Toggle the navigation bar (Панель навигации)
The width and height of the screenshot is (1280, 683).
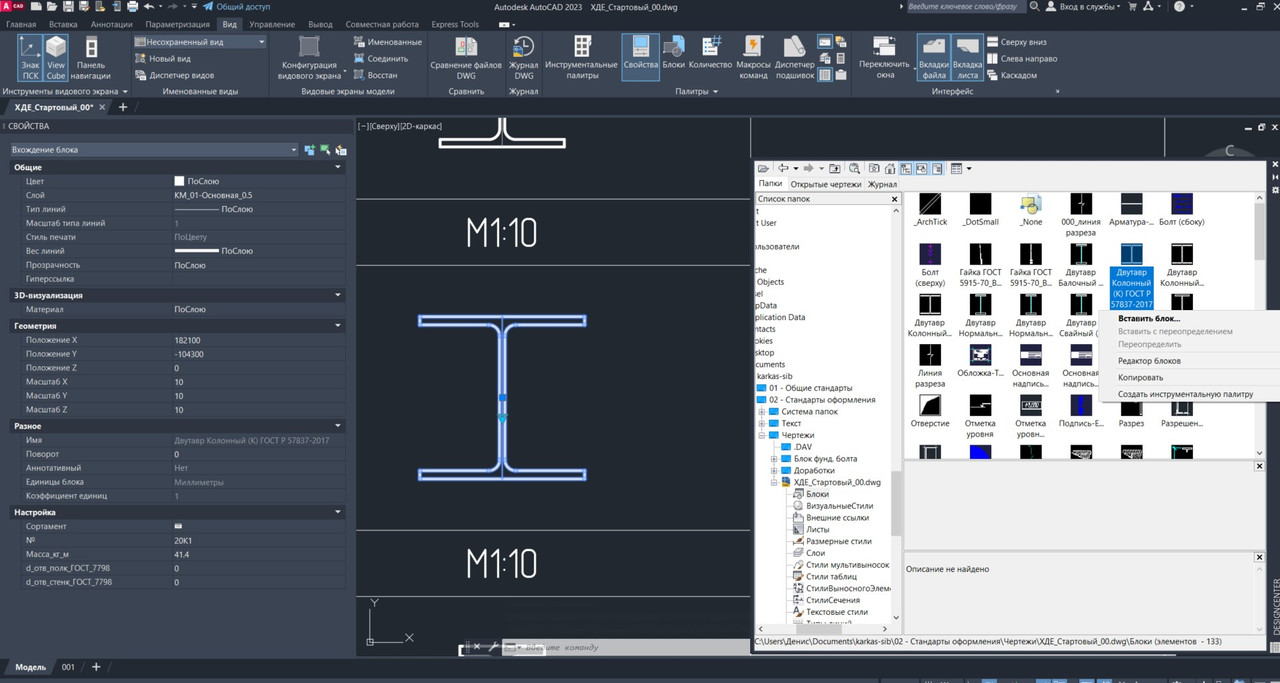click(91, 59)
